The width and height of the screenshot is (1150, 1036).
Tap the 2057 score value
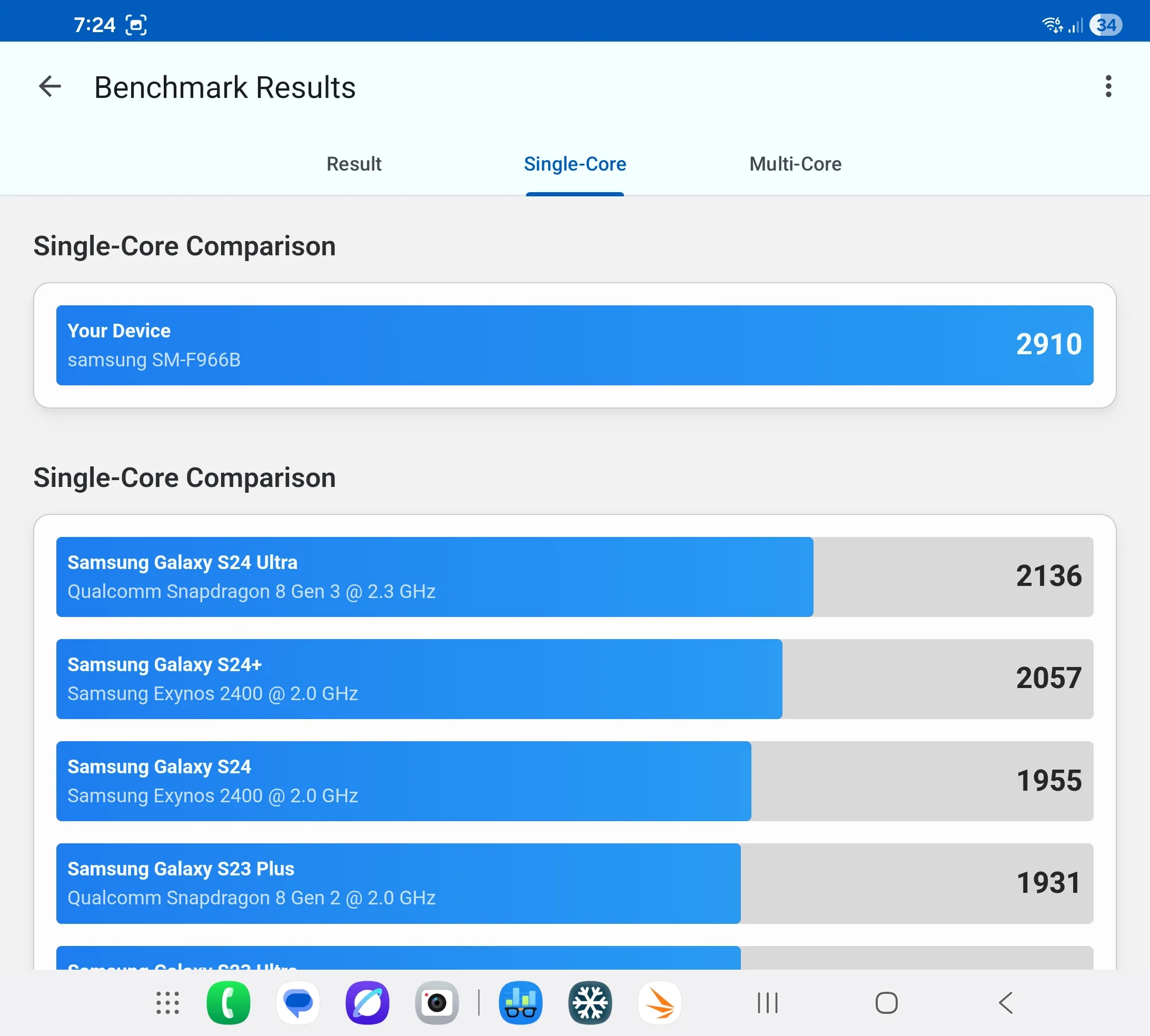point(1049,678)
